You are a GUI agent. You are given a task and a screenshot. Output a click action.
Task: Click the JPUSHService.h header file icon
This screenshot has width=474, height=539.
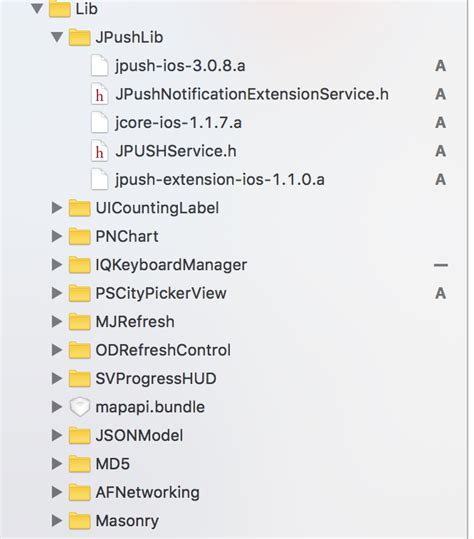(99, 151)
